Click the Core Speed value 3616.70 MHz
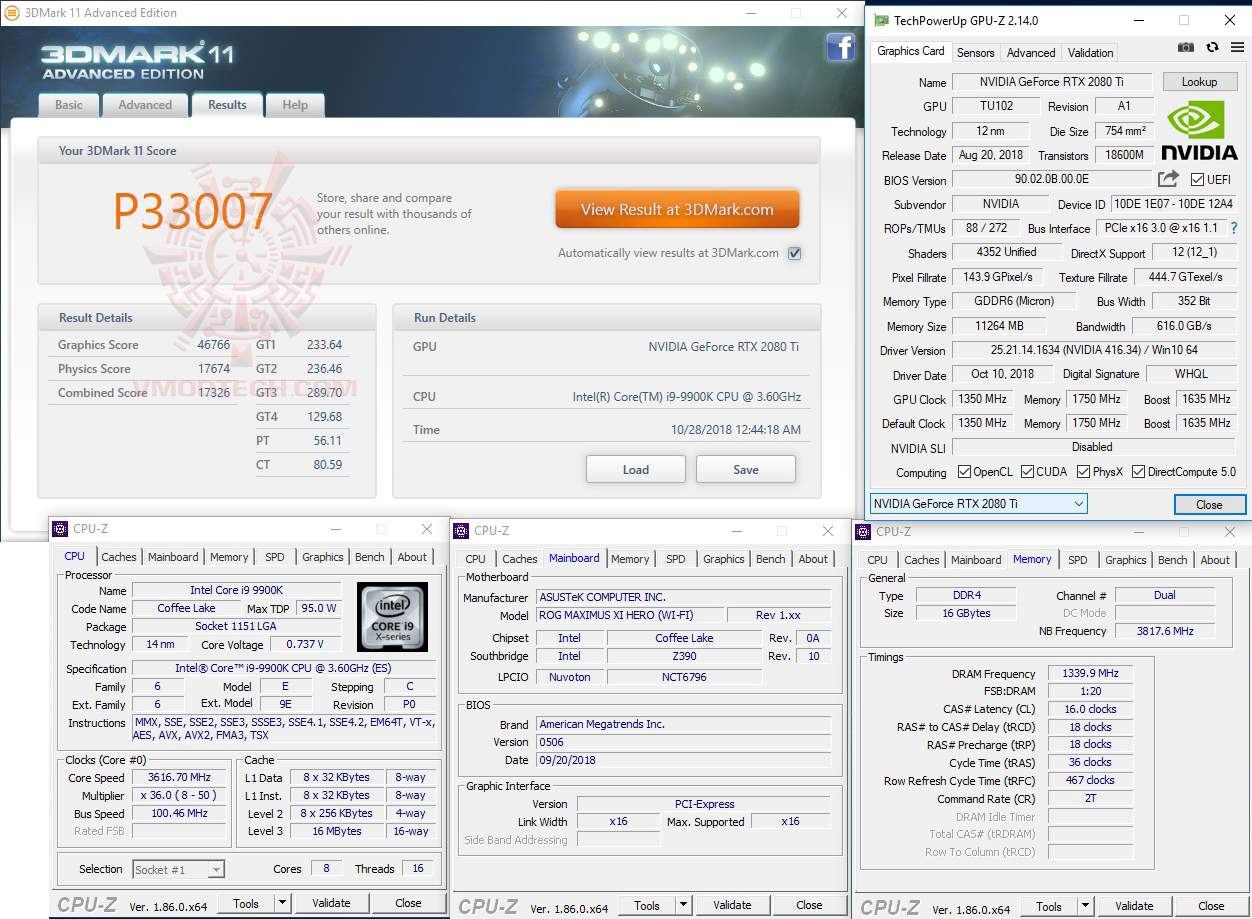The width and height of the screenshot is (1252, 919). [181, 777]
